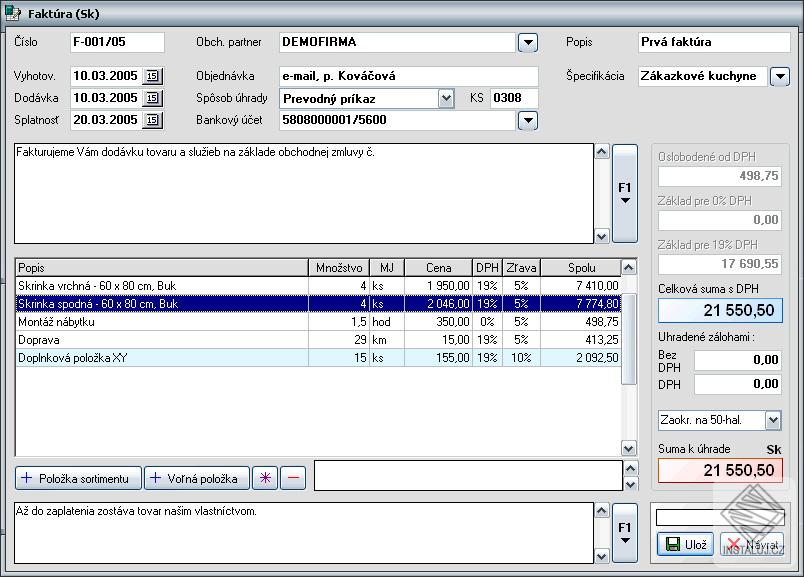Open calendar picker for Splatnosť date
Screen dimensions: 804x577
click(152, 120)
